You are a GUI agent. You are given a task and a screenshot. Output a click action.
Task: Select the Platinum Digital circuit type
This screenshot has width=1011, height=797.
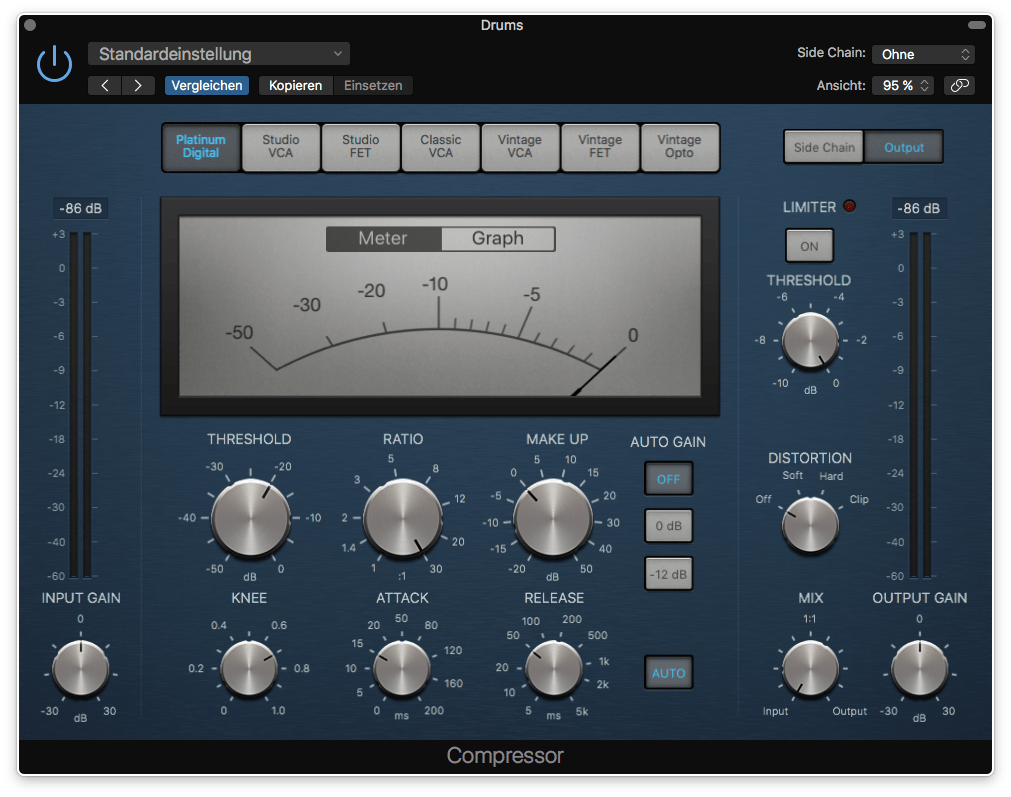point(200,147)
